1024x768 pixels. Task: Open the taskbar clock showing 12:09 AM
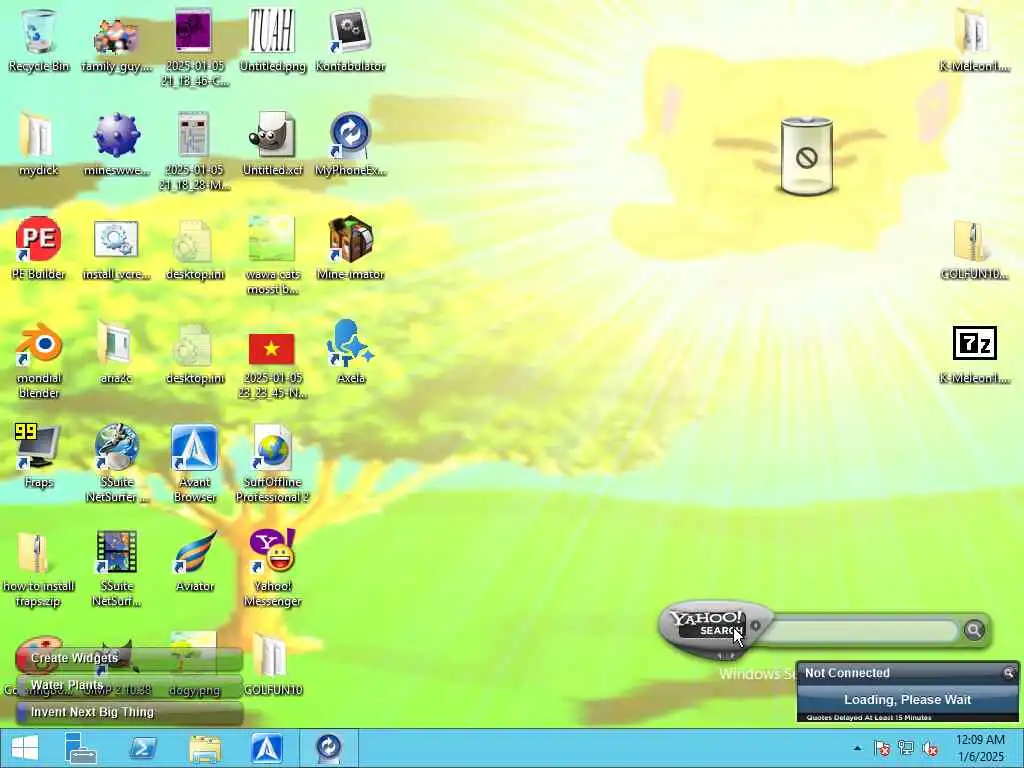click(x=980, y=748)
